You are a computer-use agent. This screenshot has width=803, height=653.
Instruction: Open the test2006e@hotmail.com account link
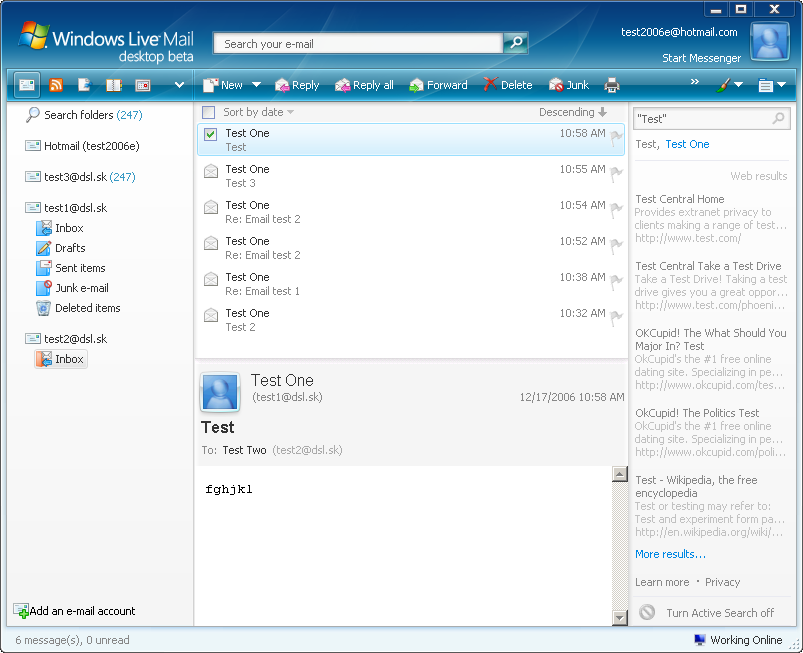tap(679, 32)
